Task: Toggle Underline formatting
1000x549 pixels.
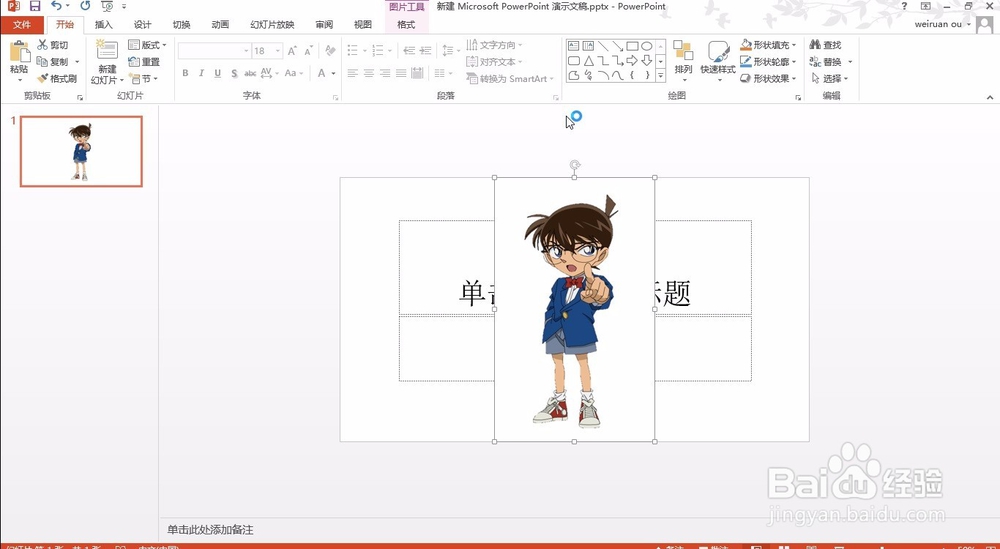Action: point(217,73)
